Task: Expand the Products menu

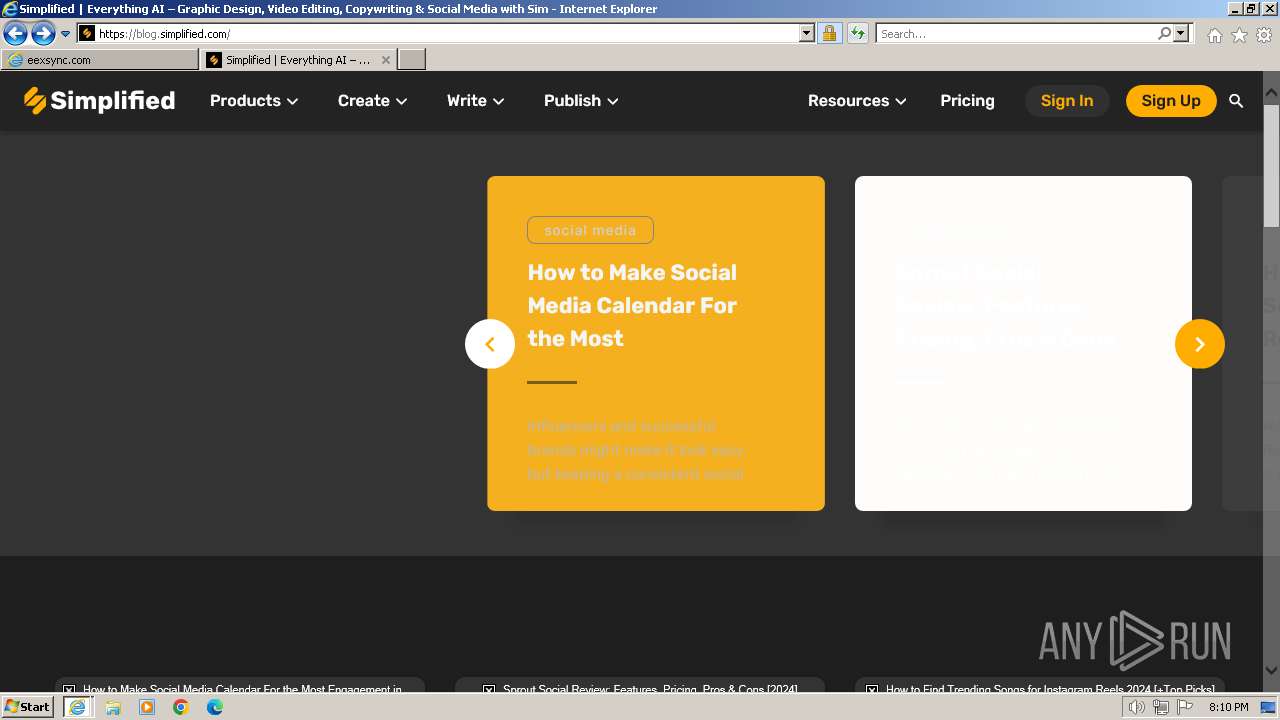Action: point(254,100)
